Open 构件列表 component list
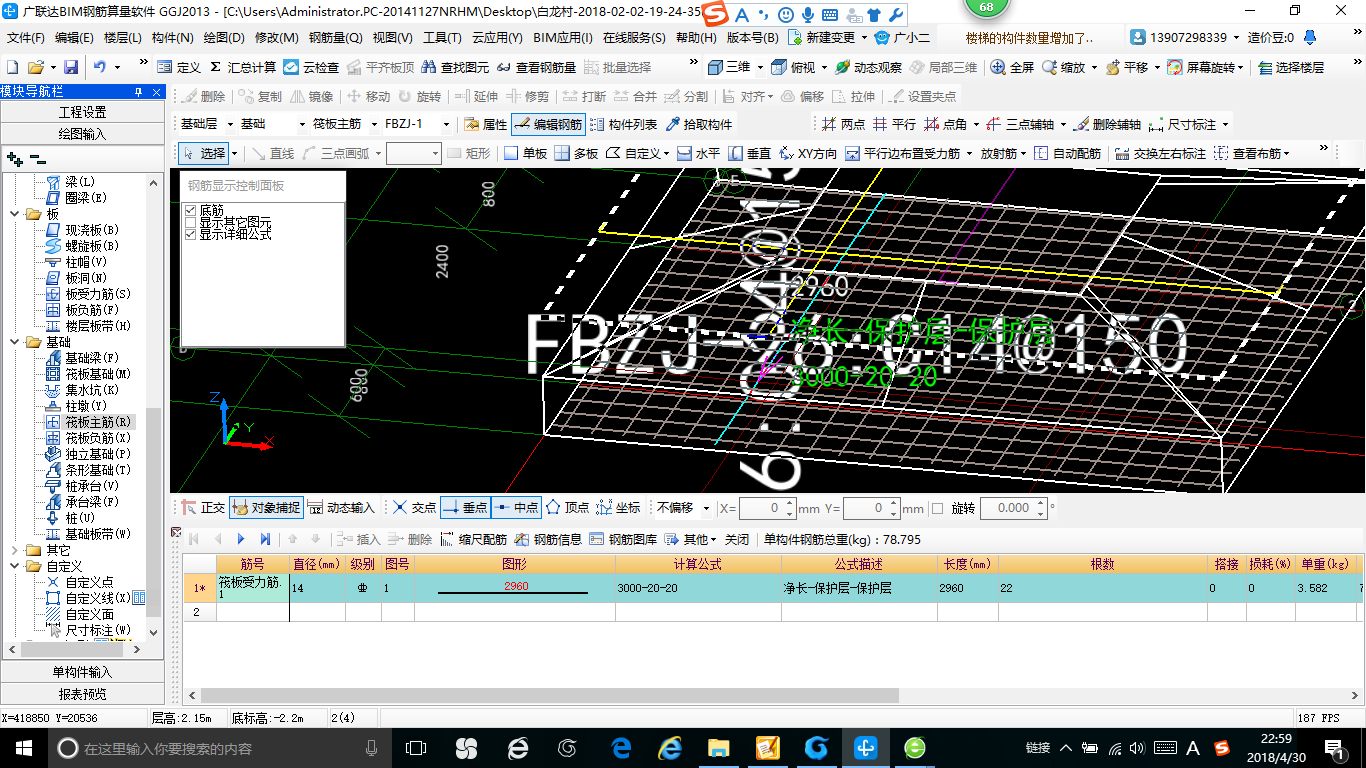Viewport: 1366px width, 768px height. (624, 125)
